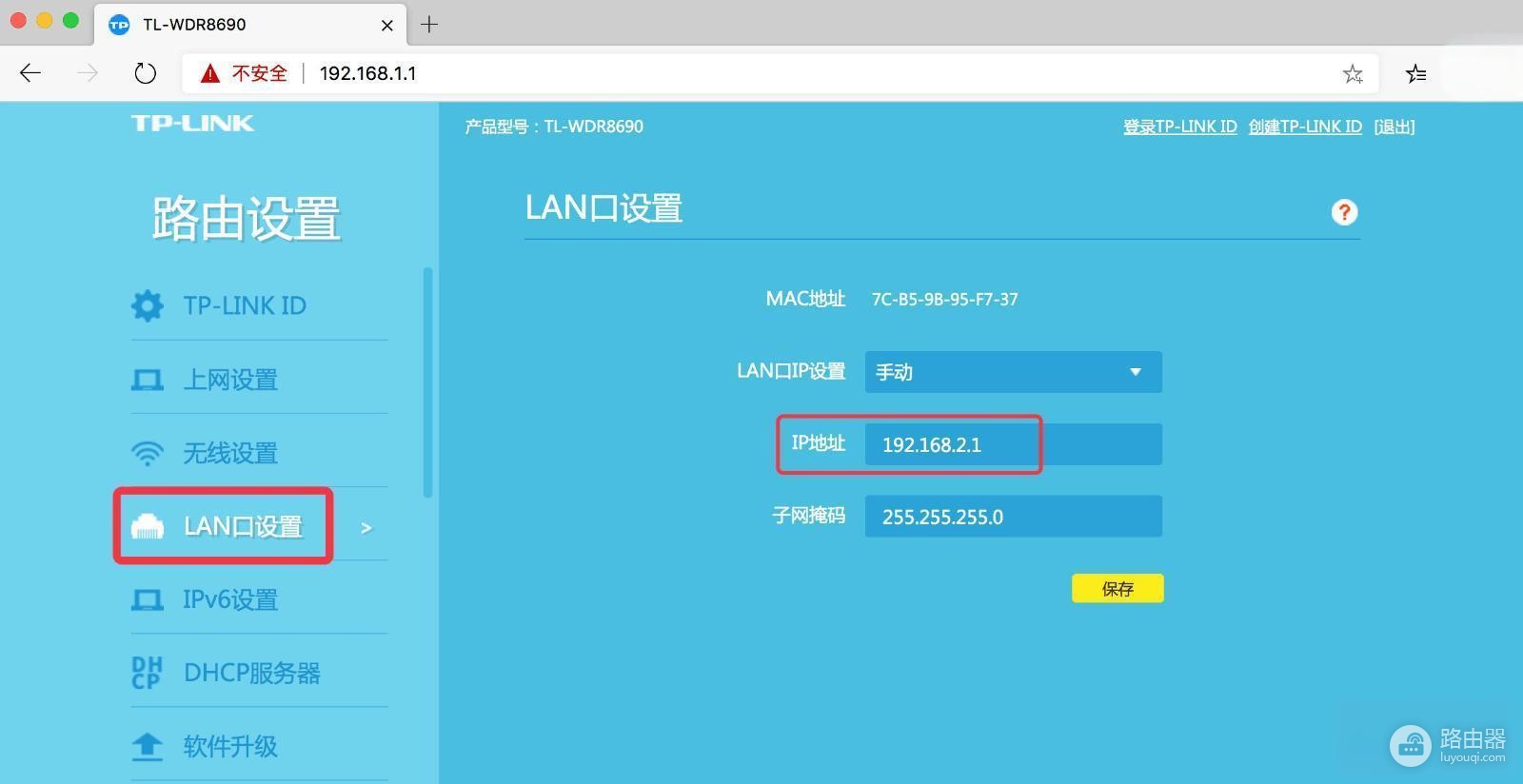Open help with the question mark icon

[x=1344, y=212]
